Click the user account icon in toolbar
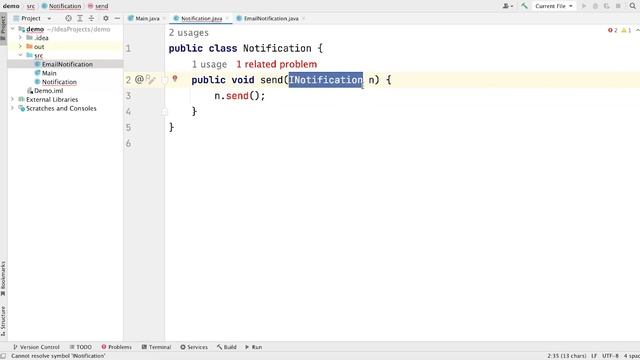Screen dimensions: 640x360 507,6
